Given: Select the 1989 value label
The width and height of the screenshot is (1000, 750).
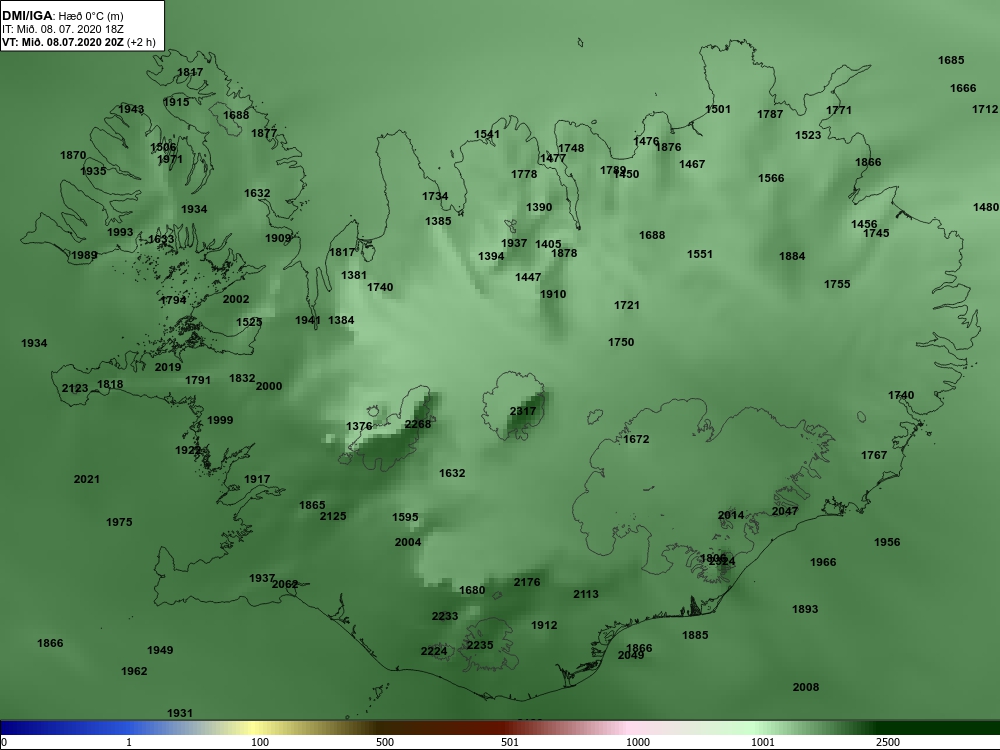Looking at the screenshot, I should (x=84, y=255).
